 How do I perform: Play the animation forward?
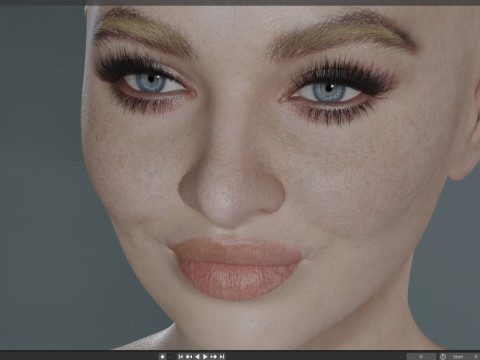point(205,356)
